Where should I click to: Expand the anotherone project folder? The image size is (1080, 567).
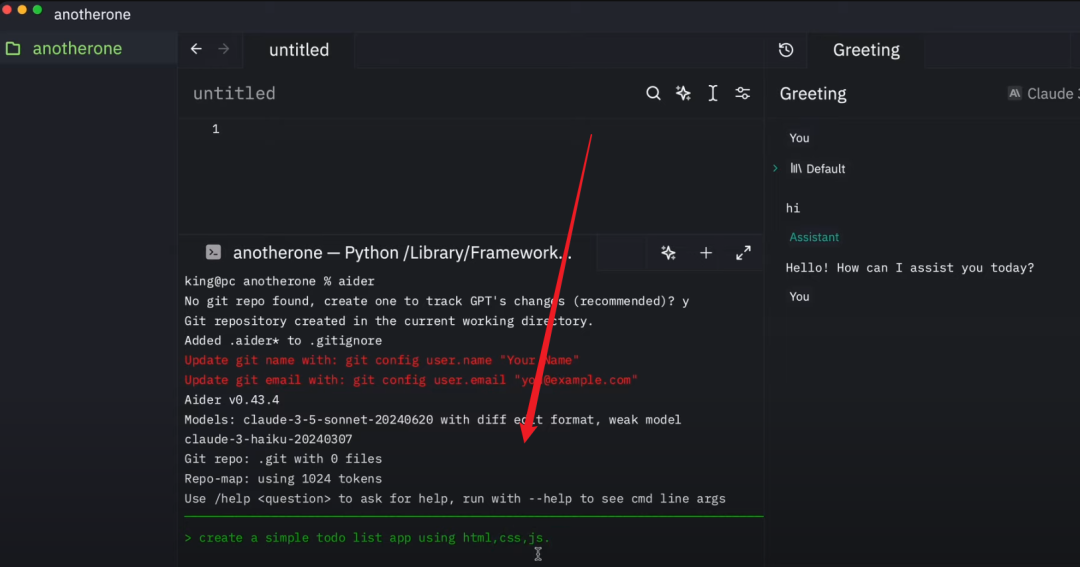pos(77,48)
